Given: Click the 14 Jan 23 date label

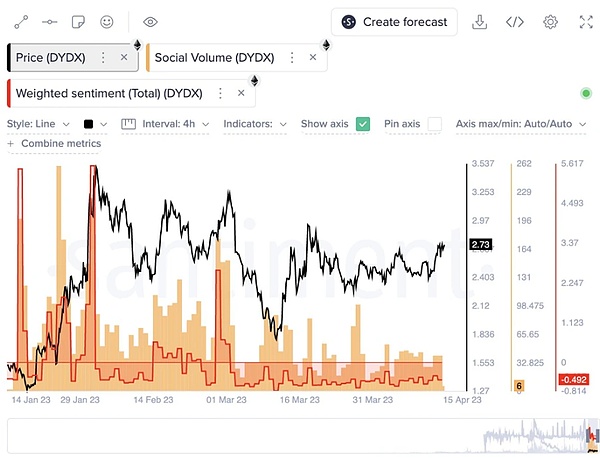Looking at the screenshot, I should pos(31,400).
